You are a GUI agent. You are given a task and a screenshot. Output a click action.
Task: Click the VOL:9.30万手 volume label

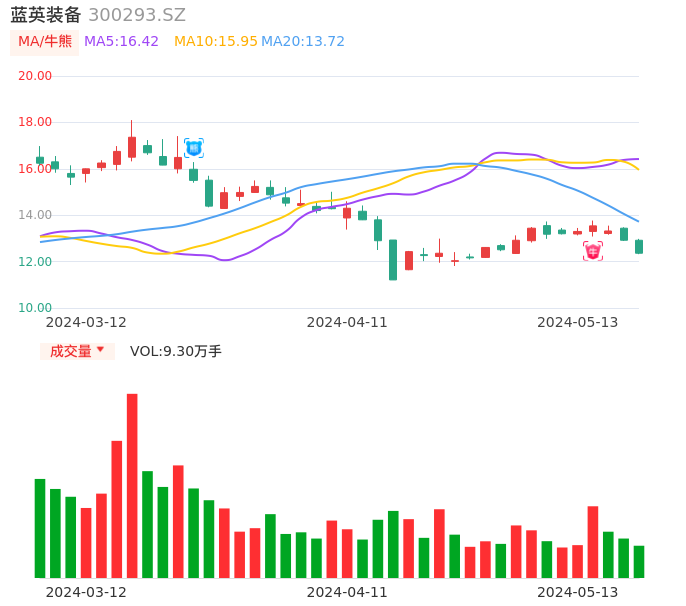point(176,351)
